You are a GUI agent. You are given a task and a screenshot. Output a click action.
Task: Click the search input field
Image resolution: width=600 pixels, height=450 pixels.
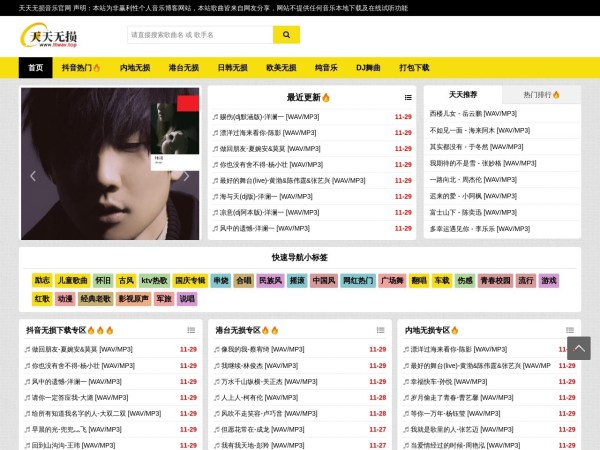pyautogui.click(x=200, y=35)
